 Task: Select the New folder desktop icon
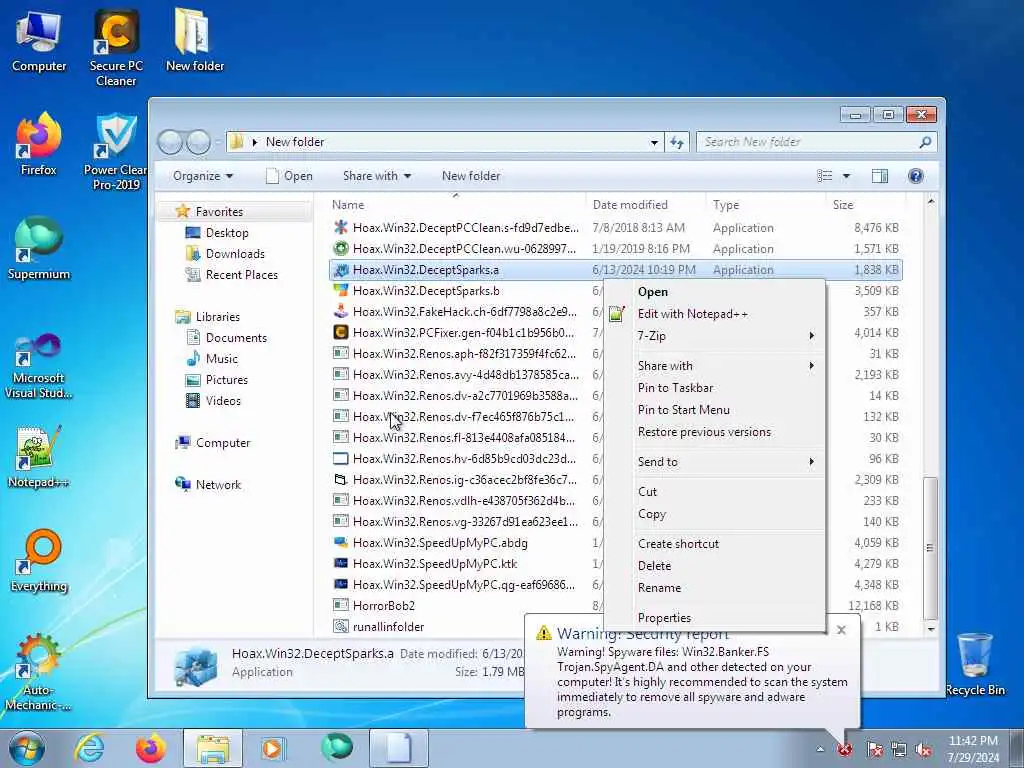(195, 40)
